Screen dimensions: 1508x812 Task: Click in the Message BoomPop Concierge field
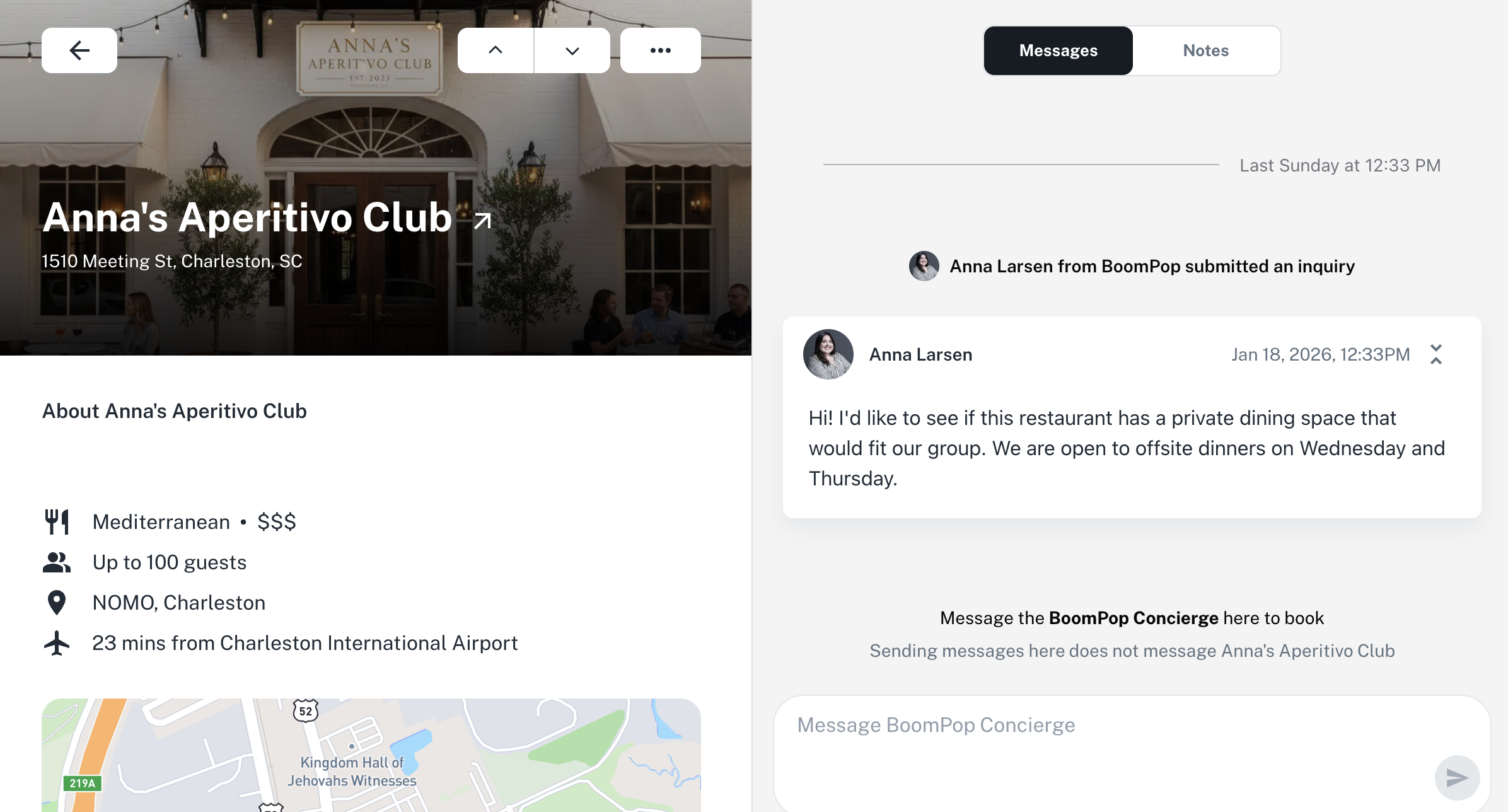pyautogui.click(x=1132, y=754)
